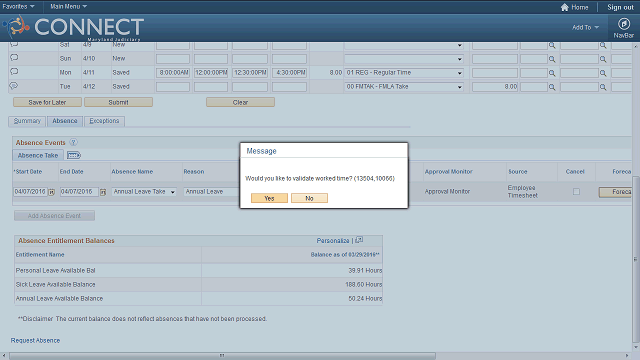640x360 pixels.
Task: Open the 00 FMTAK - FMLA Take dropdown
Action: click(404, 87)
